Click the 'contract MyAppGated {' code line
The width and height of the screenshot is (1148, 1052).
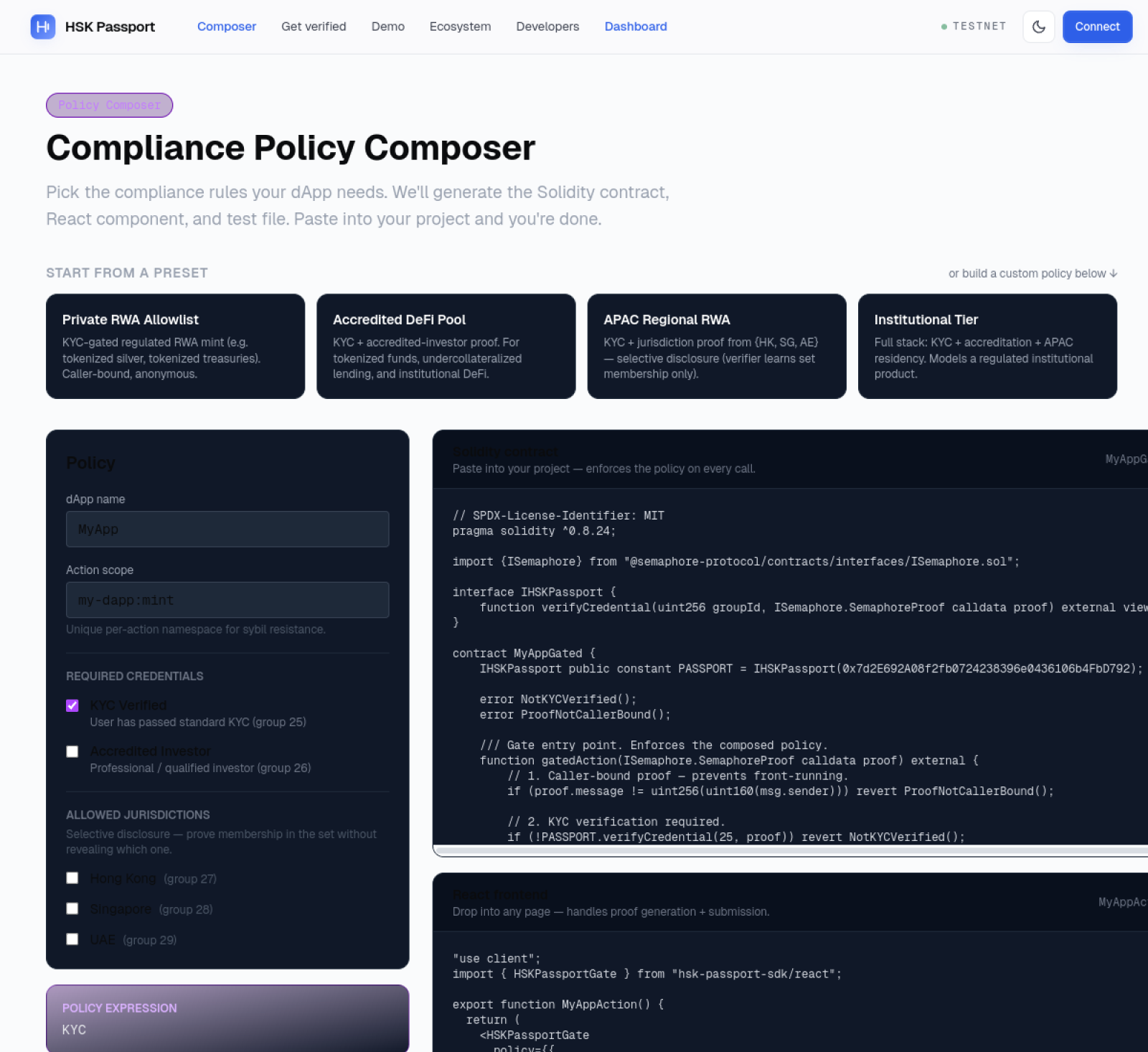tap(524, 653)
